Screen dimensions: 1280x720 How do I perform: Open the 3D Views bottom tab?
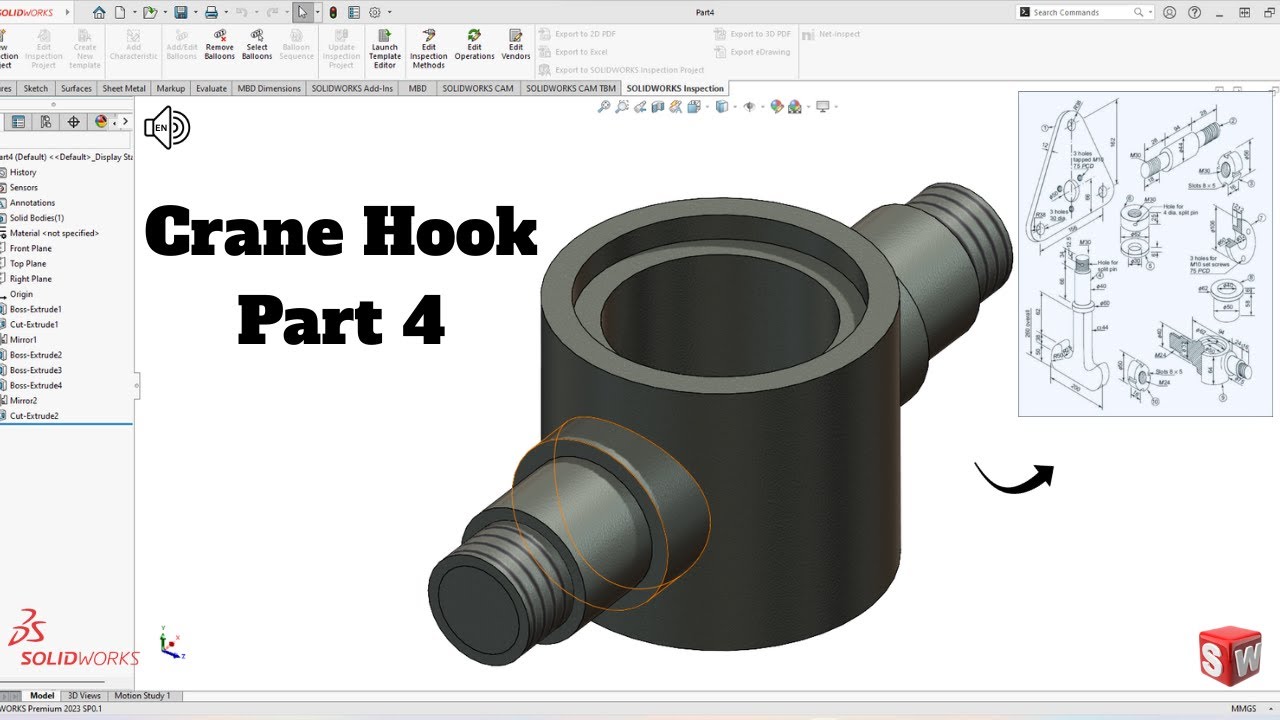[84, 695]
